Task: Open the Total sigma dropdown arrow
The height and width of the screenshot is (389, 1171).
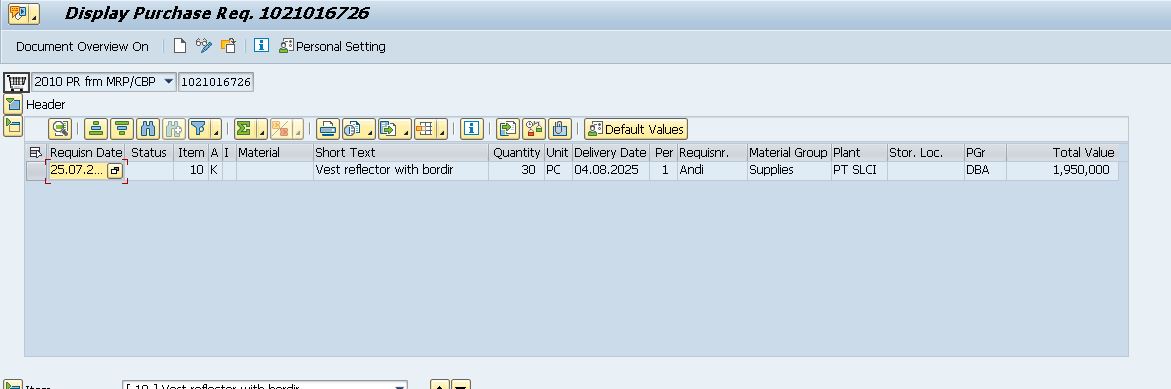Action: coord(261,129)
